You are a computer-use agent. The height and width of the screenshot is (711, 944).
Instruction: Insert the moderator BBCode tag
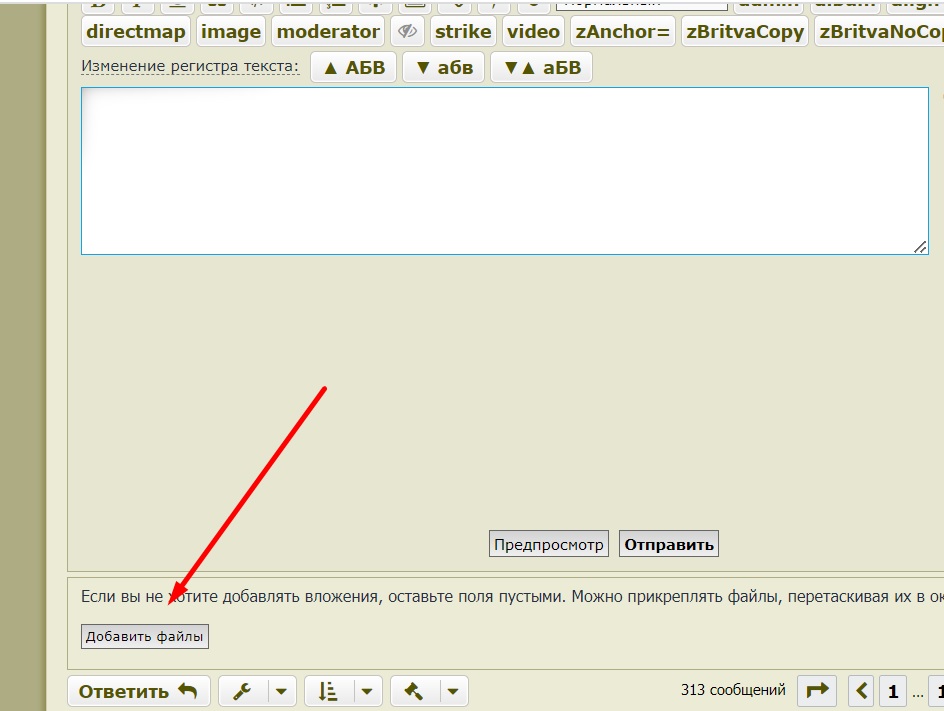pyautogui.click(x=328, y=32)
